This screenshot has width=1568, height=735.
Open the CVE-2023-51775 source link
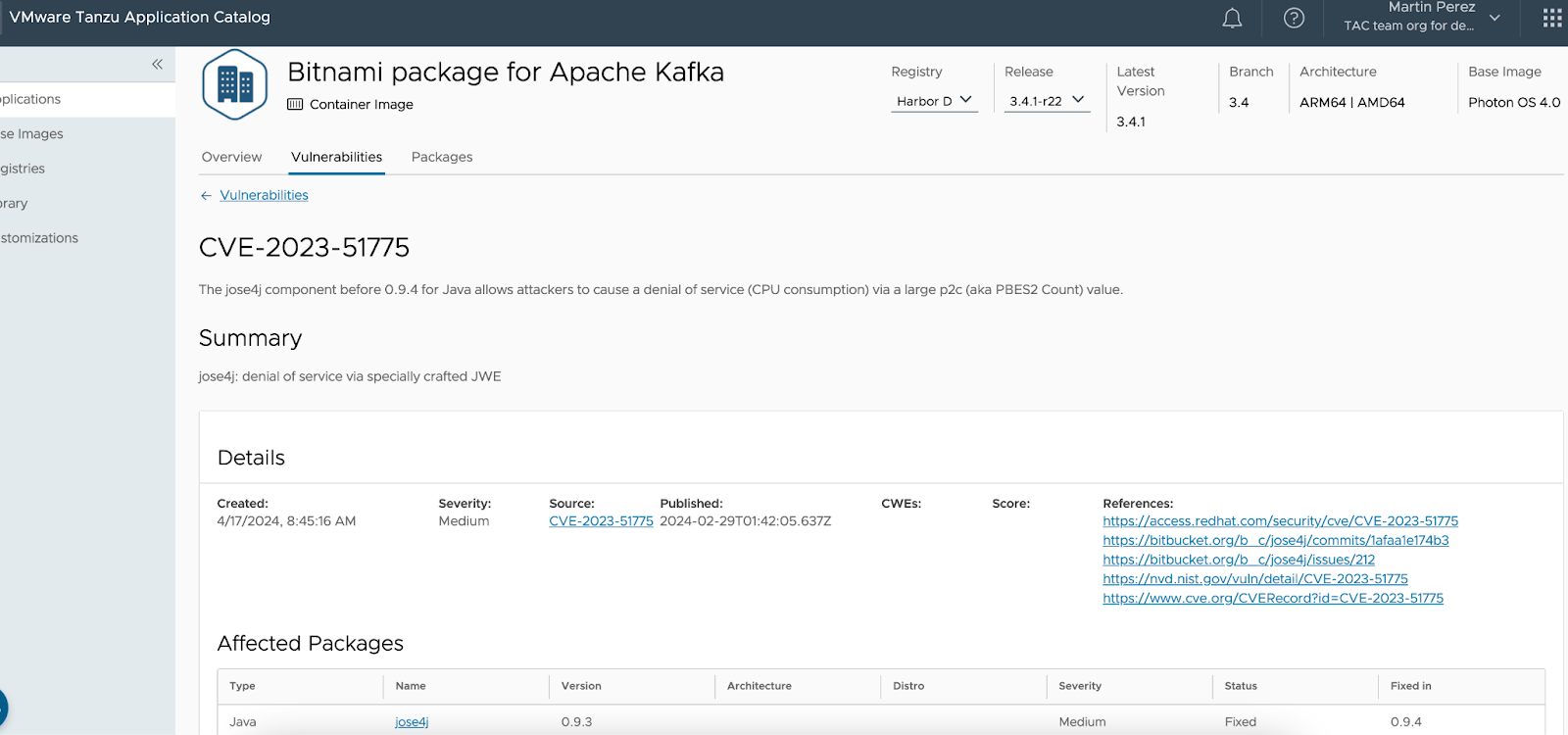[x=601, y=521]
